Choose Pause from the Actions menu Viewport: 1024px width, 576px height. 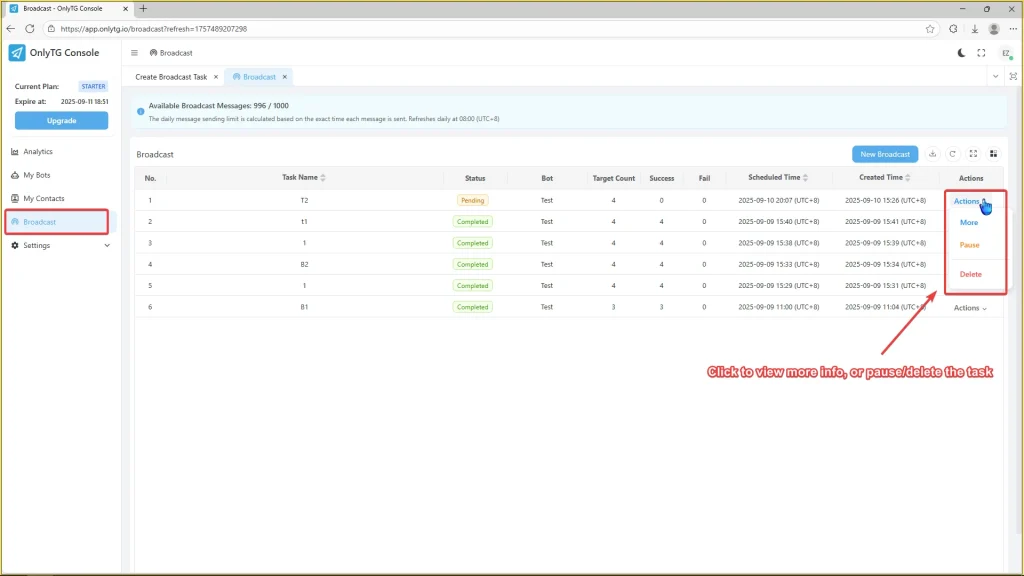click(970, 245)
